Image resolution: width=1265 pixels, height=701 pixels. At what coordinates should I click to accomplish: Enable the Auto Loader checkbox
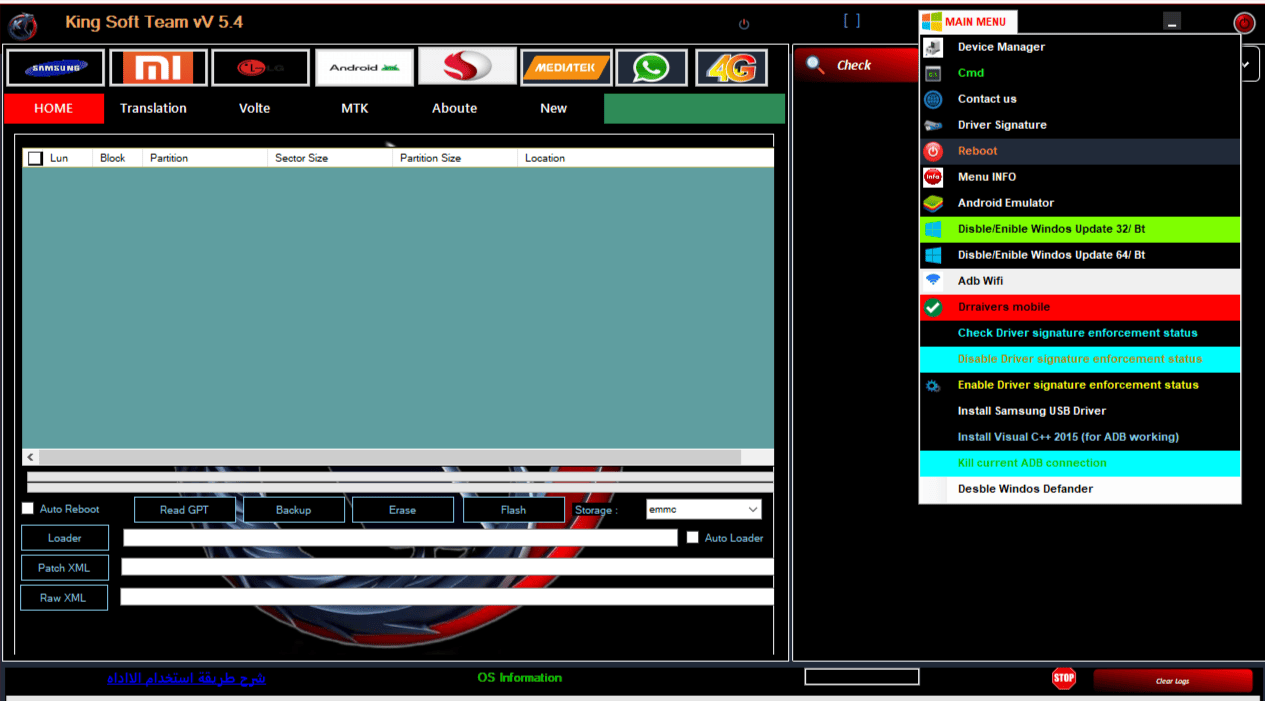pos(693,538)
